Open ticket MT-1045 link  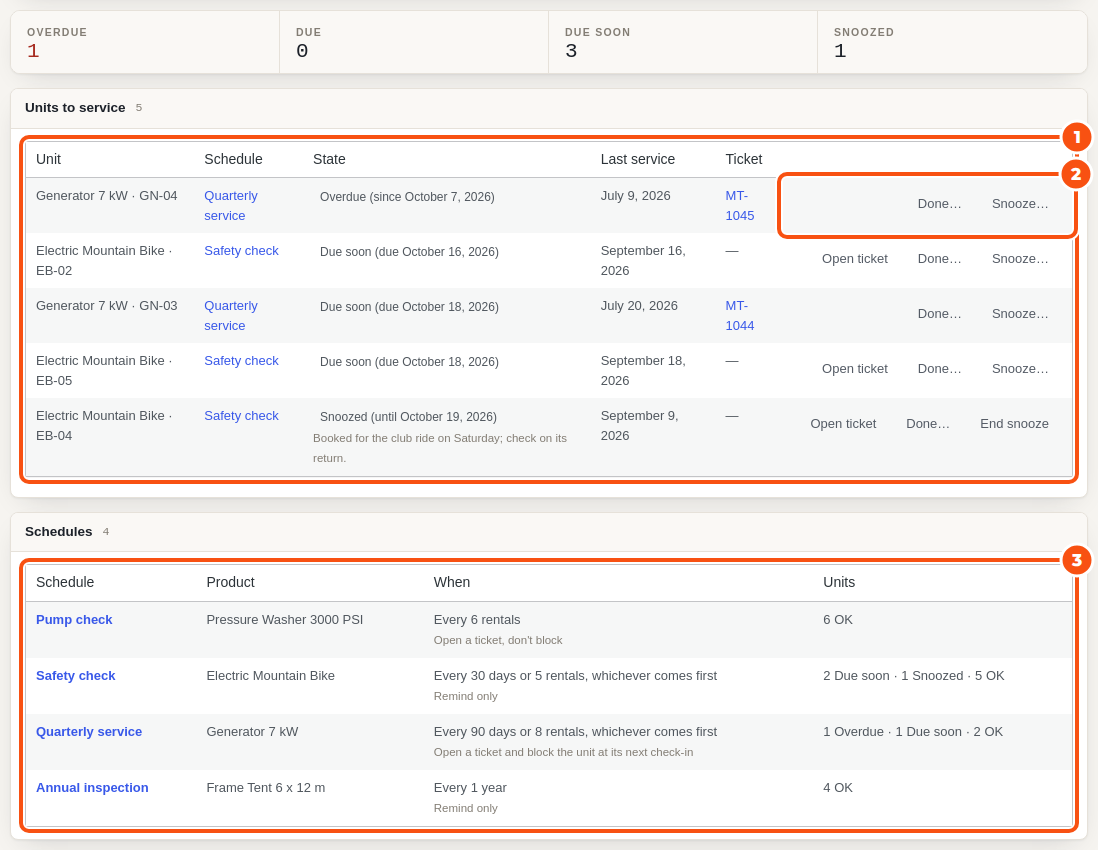[x=739, y=206]
